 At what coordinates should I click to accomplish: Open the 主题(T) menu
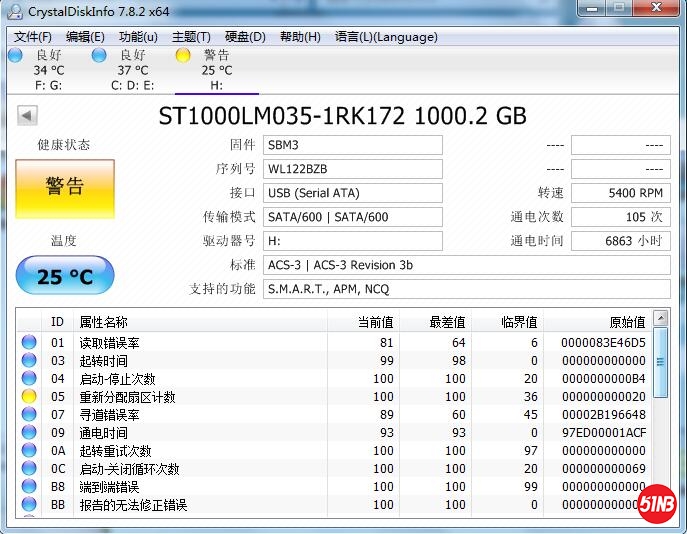click(x=191, y=37)
